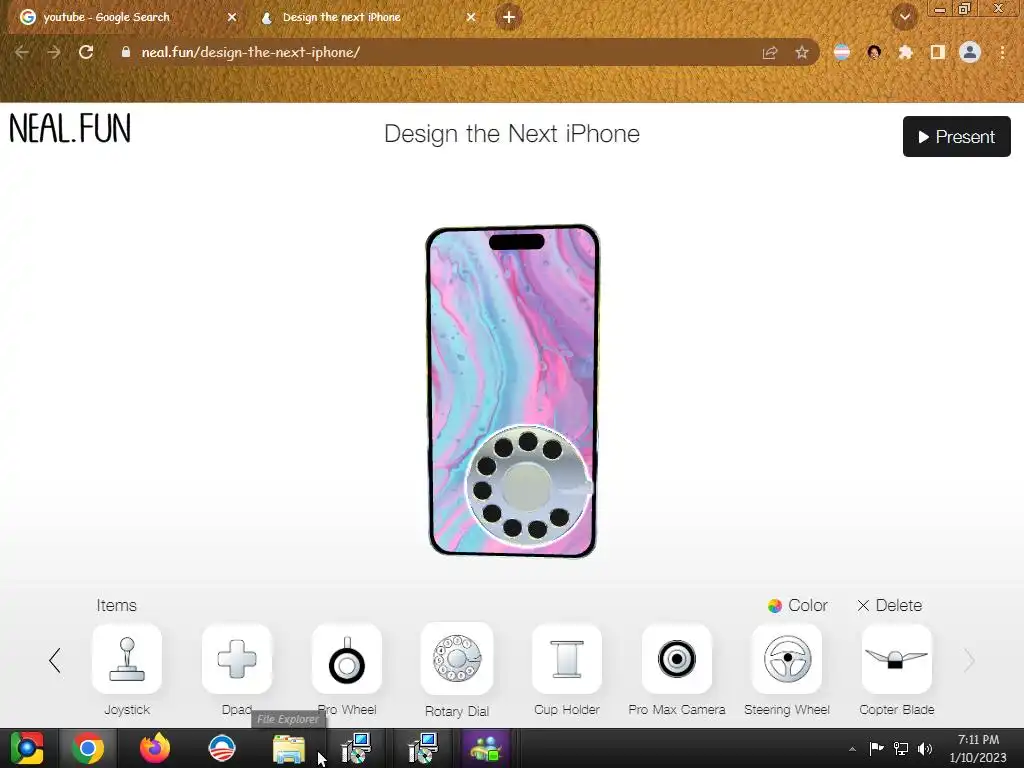Open the second installer taskbar icon
Image resolution: width=1024 pixels, height=768 pixels.
click(422, 748)
